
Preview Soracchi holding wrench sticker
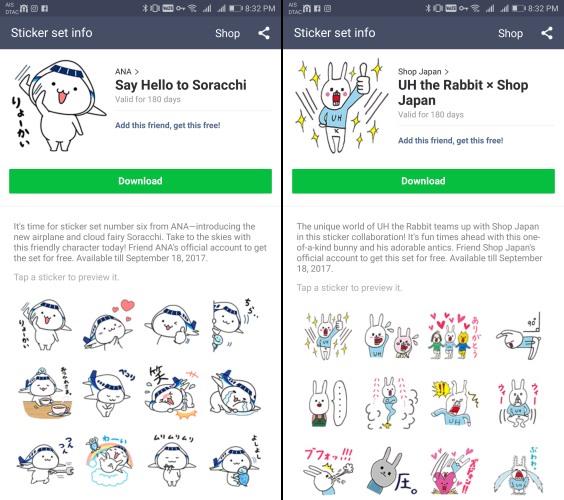[x=45, y=462]
